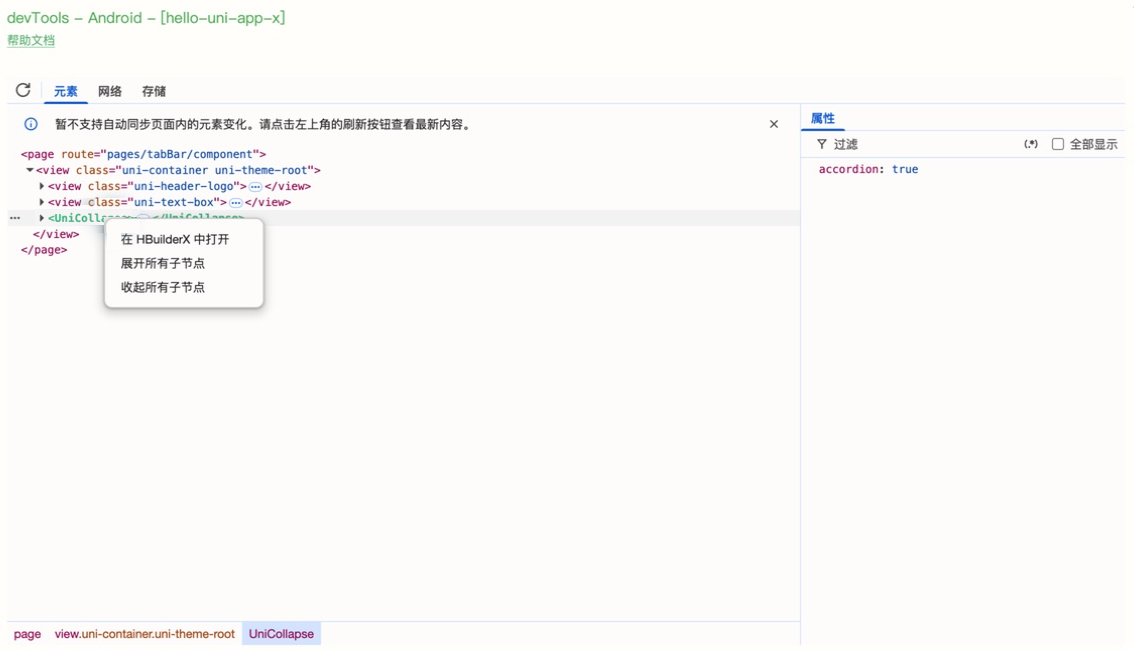Click ellipsis badge in uni-header-logo row
The height and width of the screenshot is (650, 1134).
(255, 187)
